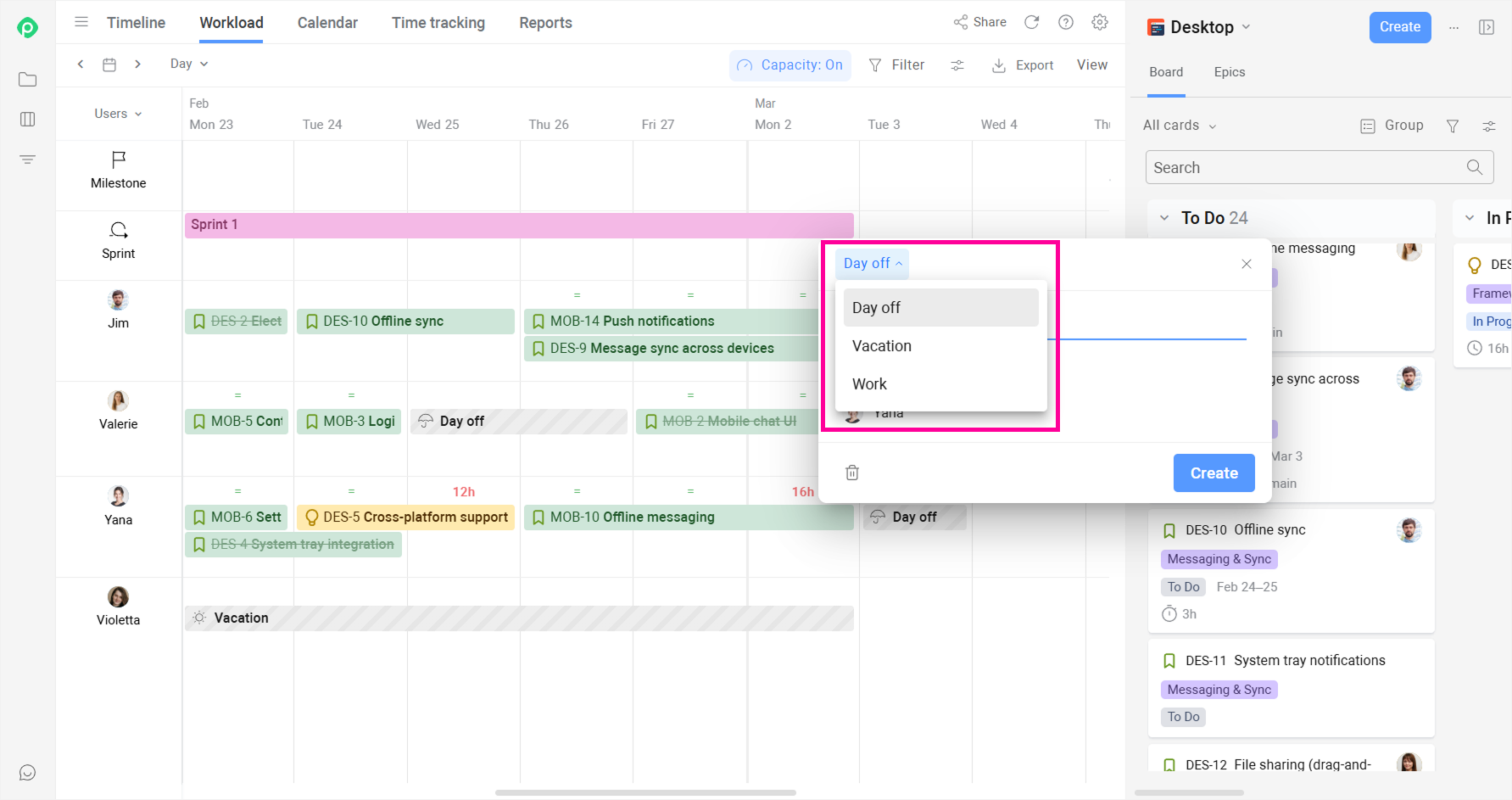Open the Users grouping dropdown

(x=118, y=114)
